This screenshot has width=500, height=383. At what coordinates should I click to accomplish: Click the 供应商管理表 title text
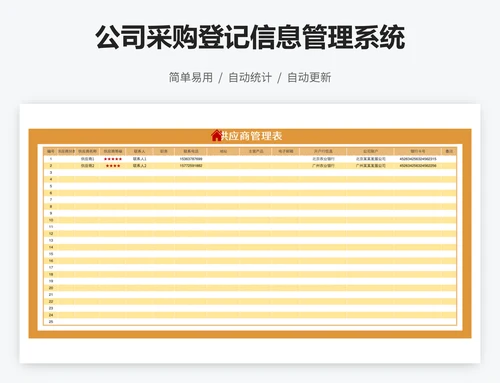(252, 136)
